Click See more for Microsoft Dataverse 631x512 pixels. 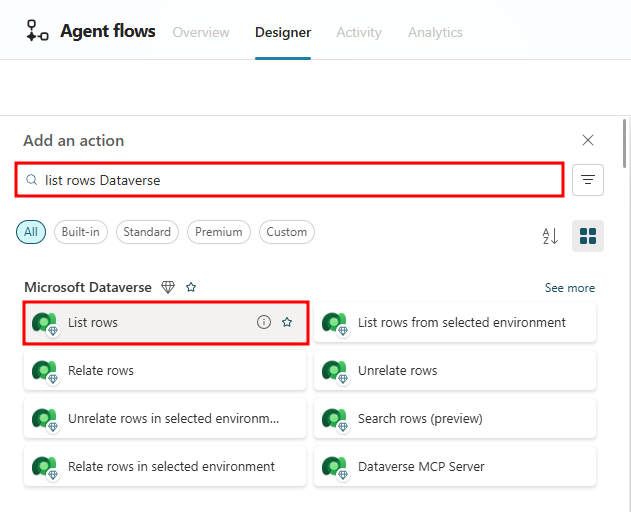(569, 288)
